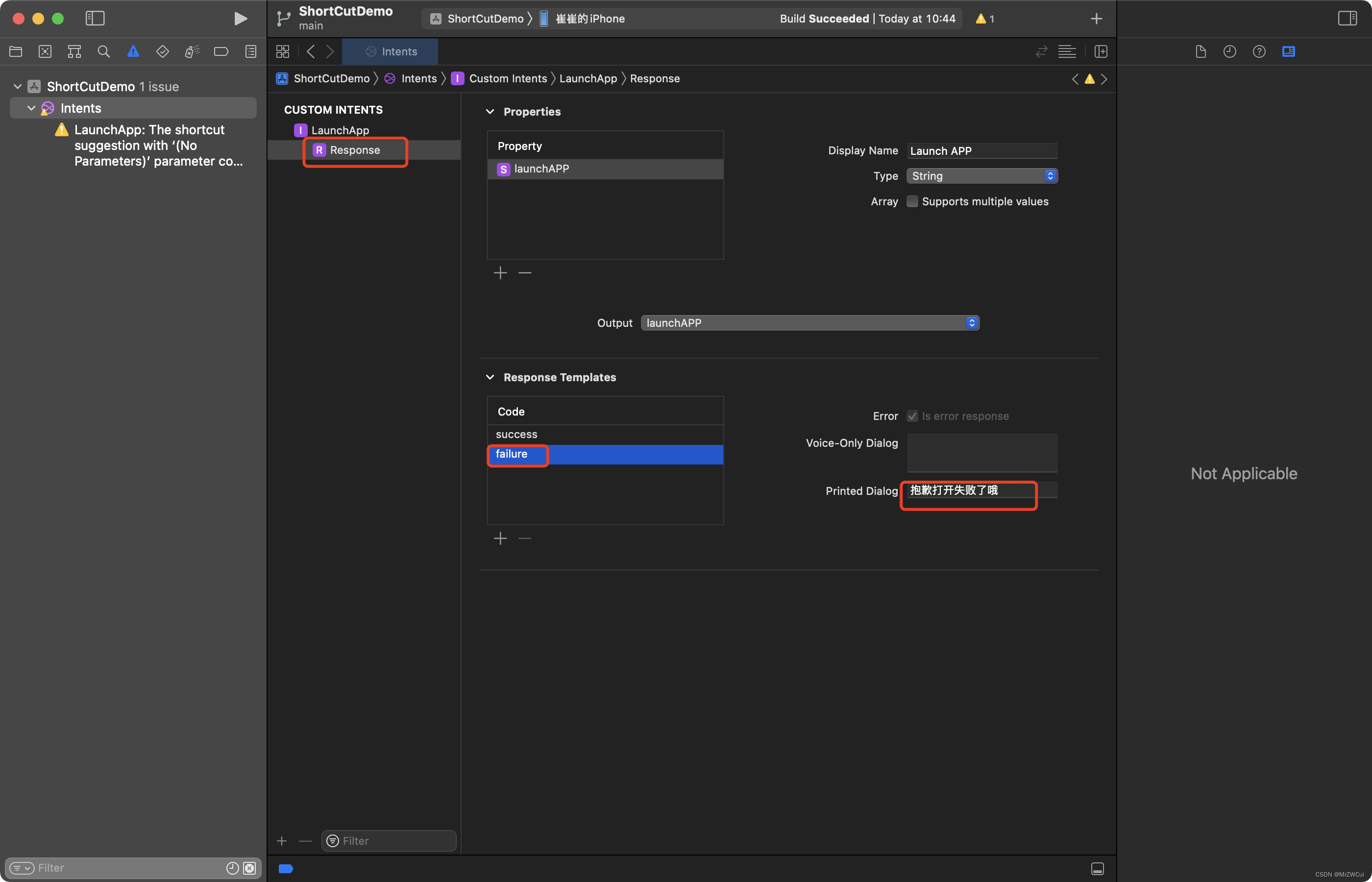Open the navigator filter options menu
The width and height of the screenshot is (1372, 882).
pos(23,868)
